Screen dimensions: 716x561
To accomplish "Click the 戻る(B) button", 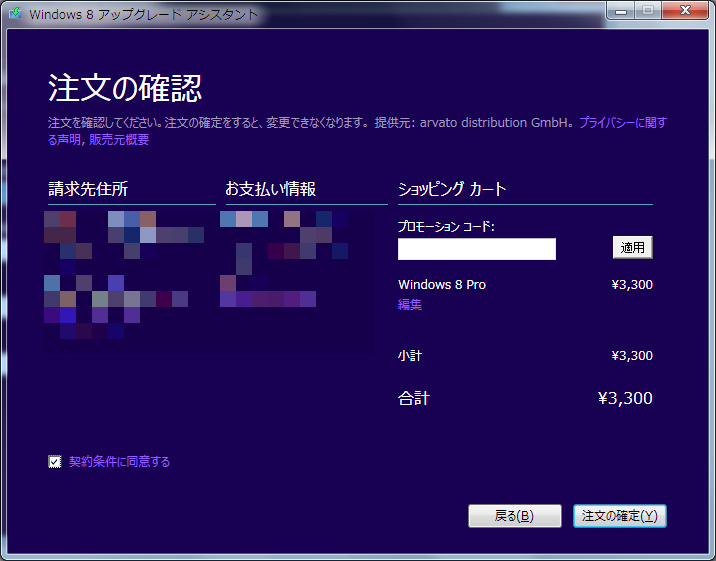I will (x=515, y=516).
